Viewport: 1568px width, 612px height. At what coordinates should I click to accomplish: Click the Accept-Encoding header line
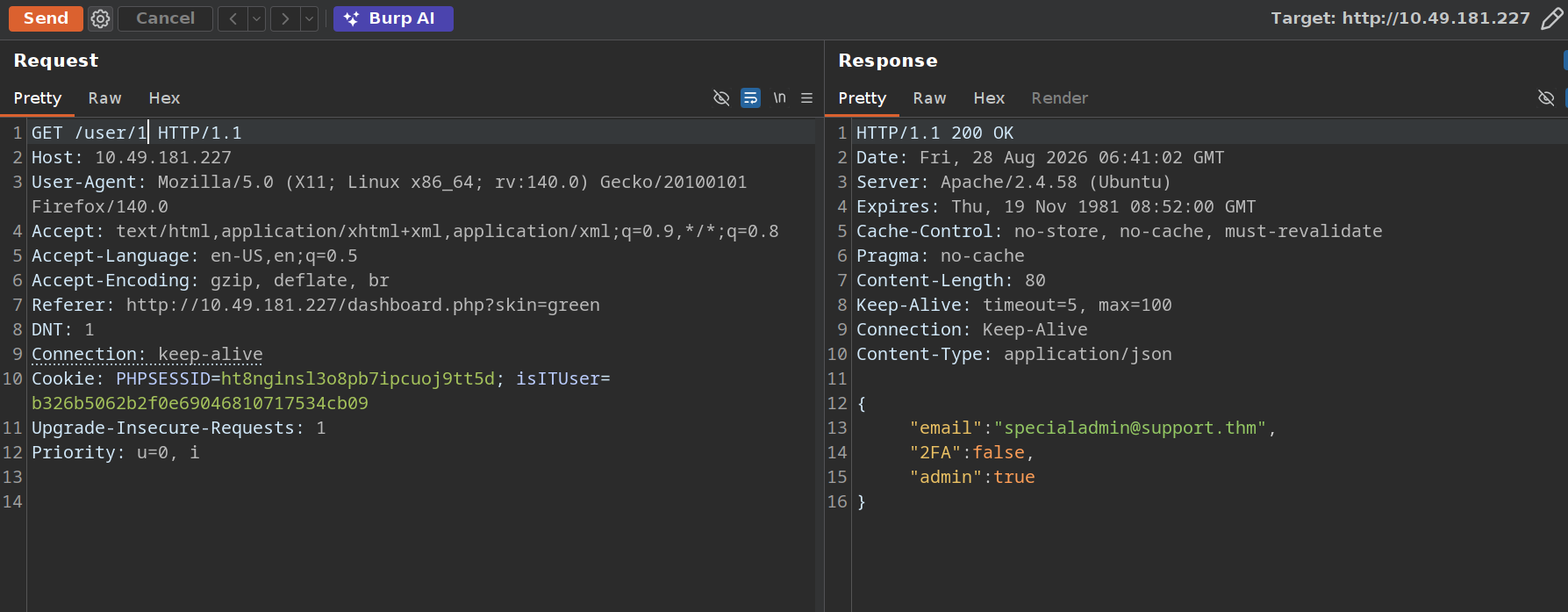(x=211, y=280)
